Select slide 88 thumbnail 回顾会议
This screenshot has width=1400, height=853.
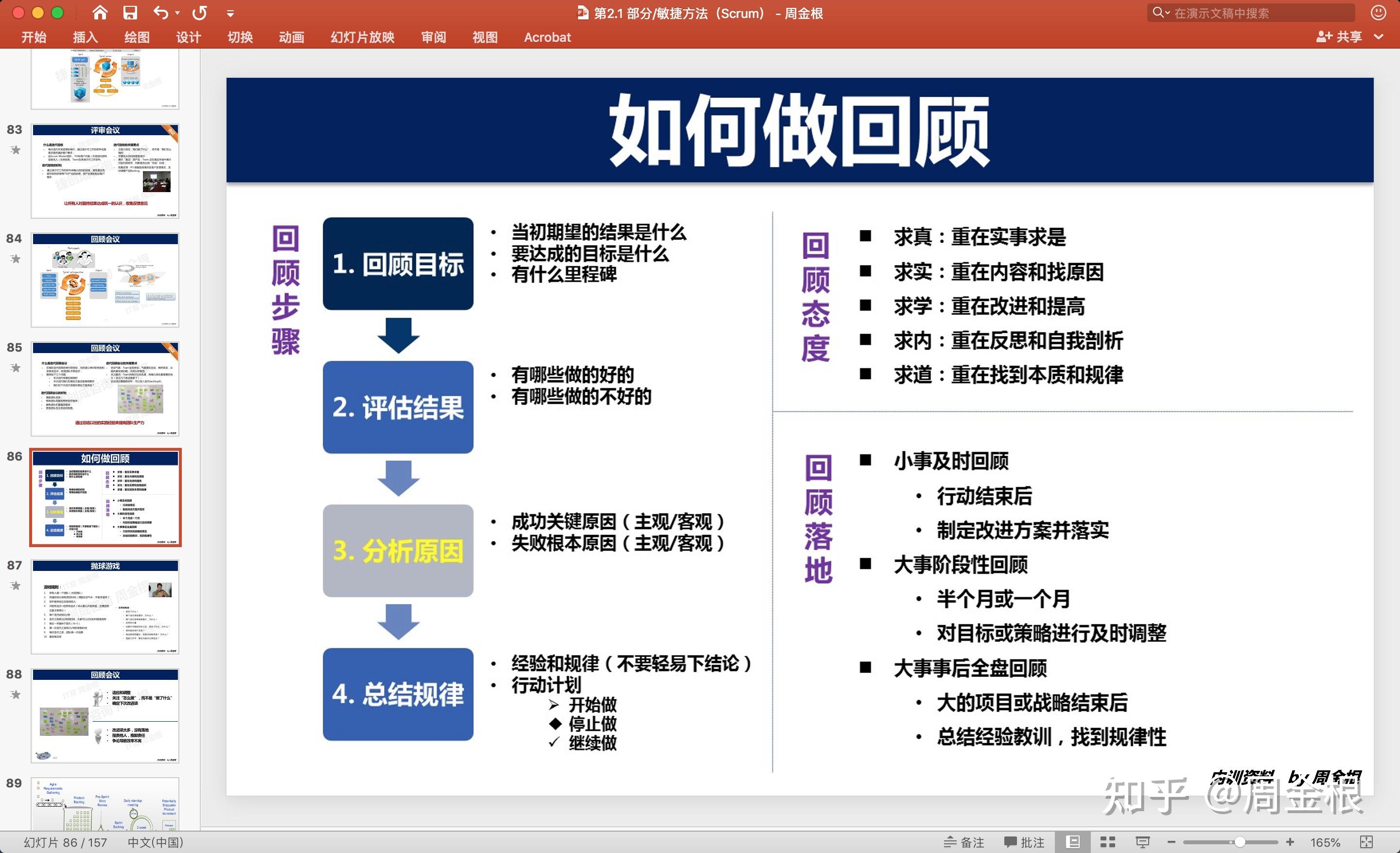[105, 715]
